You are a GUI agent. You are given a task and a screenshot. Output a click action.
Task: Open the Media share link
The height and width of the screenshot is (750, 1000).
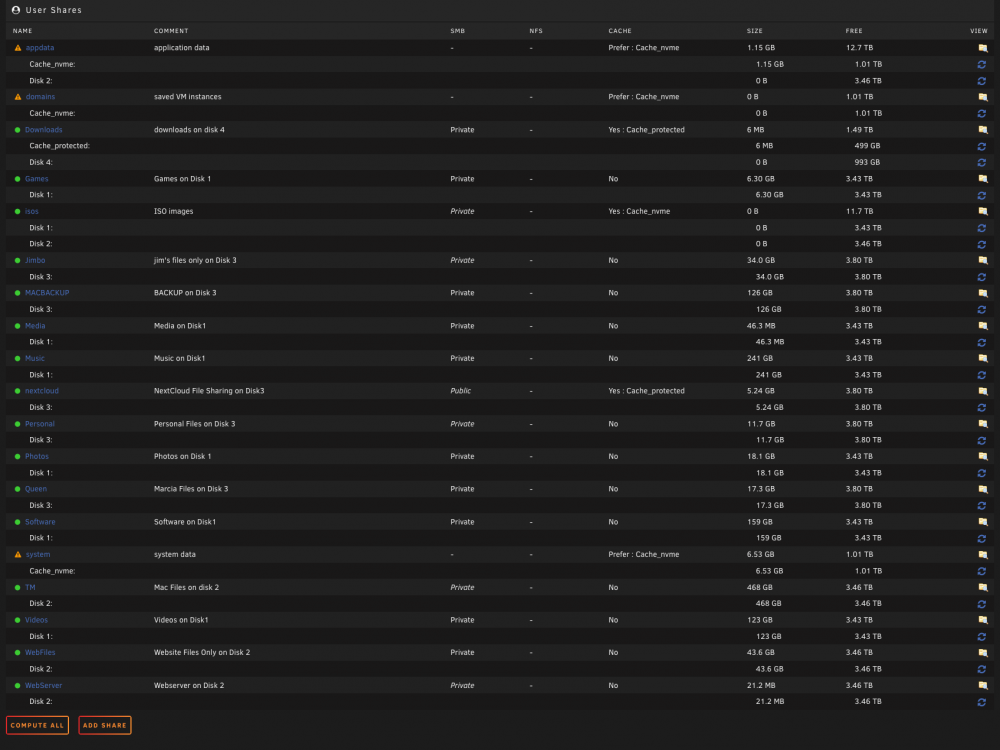pos(35,326)
